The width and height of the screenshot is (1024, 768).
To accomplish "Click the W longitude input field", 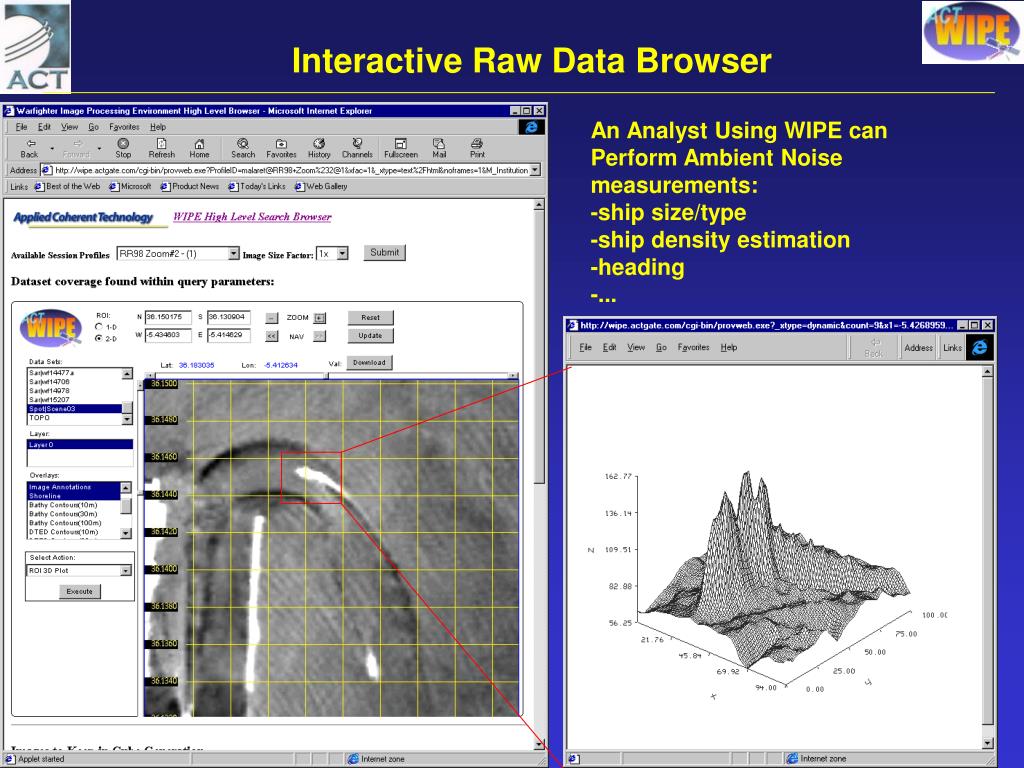I will pos(168,336).
